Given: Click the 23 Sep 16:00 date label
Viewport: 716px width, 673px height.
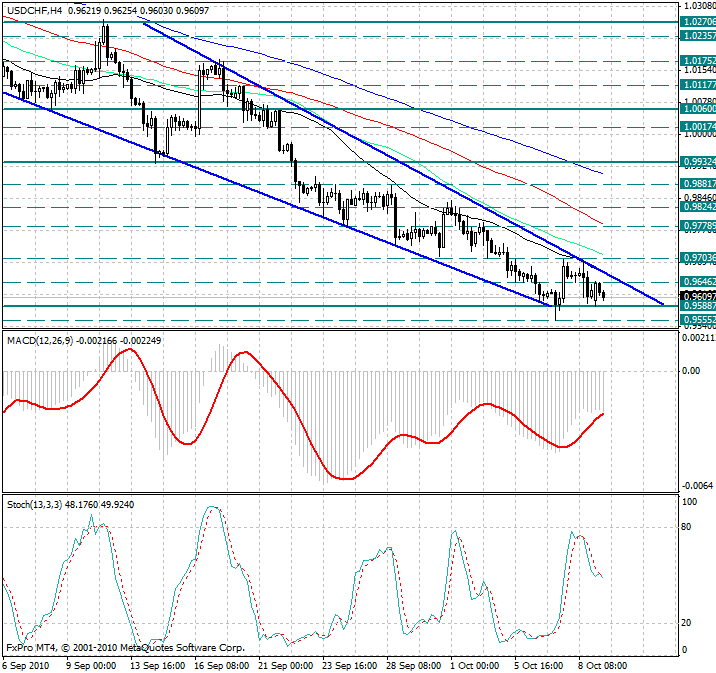Looking at the screenshot, I should tap(349, 665).
